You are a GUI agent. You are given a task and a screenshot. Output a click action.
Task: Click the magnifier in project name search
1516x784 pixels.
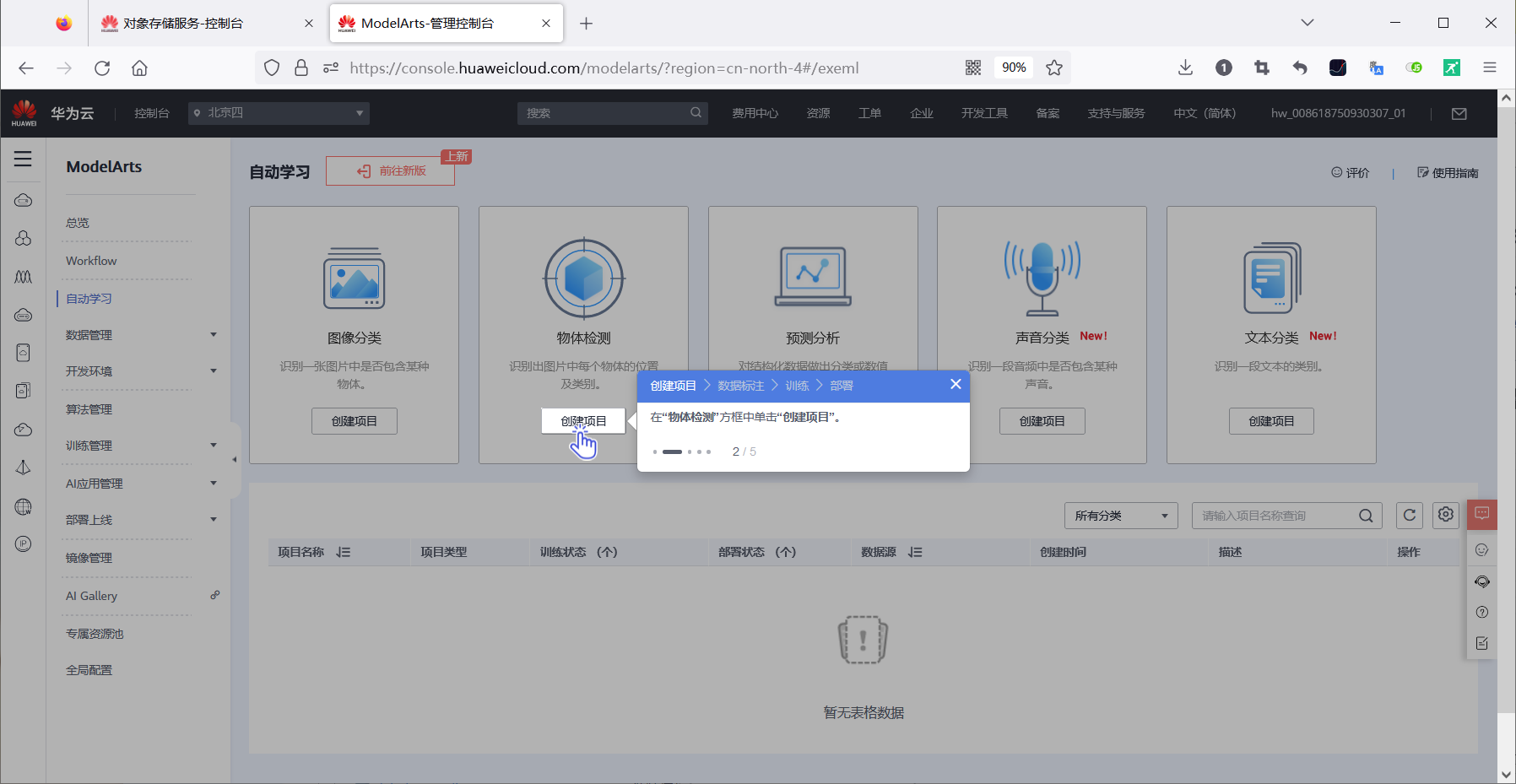[x=1366, y=516]
